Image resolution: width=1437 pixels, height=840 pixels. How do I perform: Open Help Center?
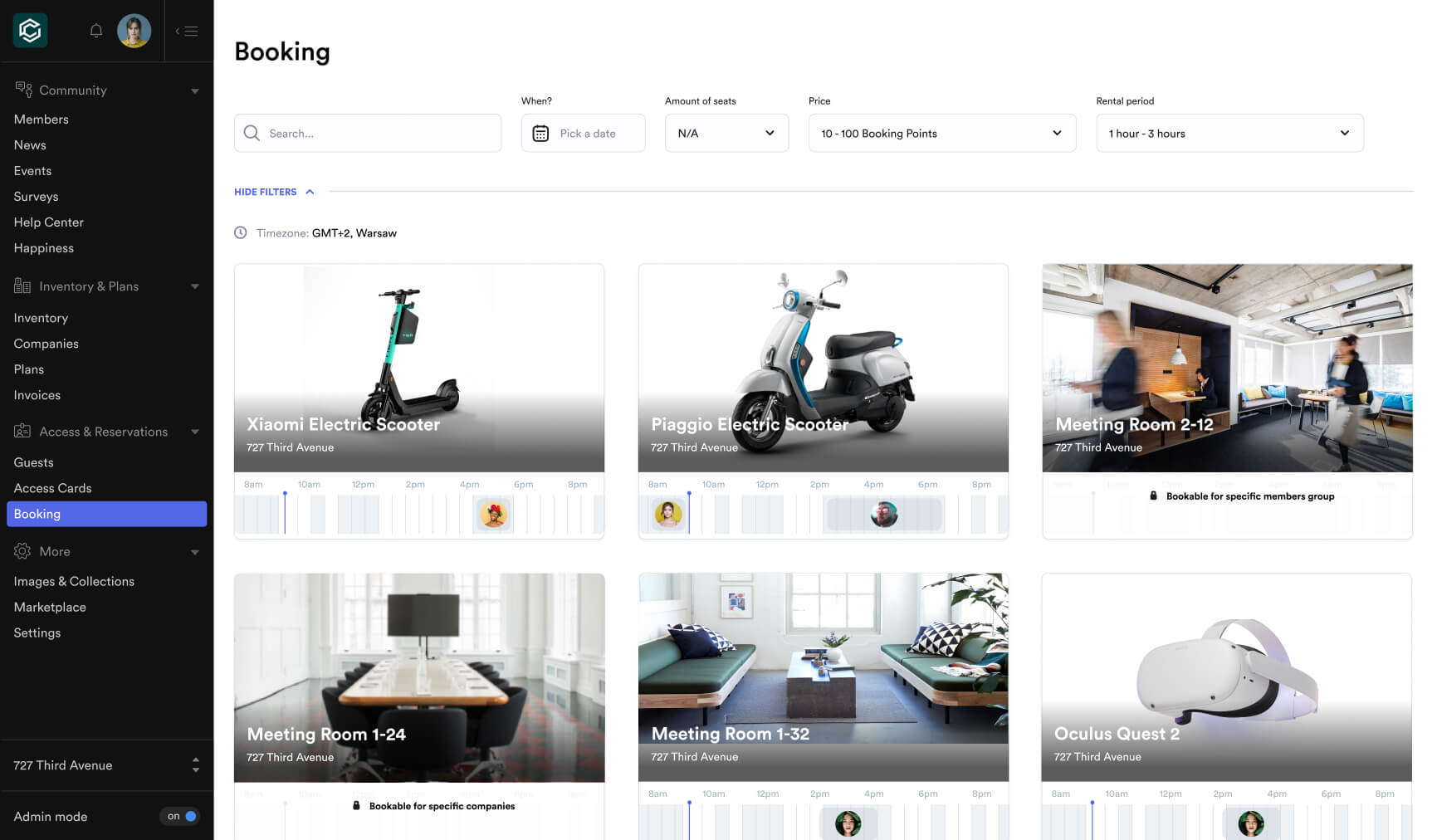click(49, 222)
